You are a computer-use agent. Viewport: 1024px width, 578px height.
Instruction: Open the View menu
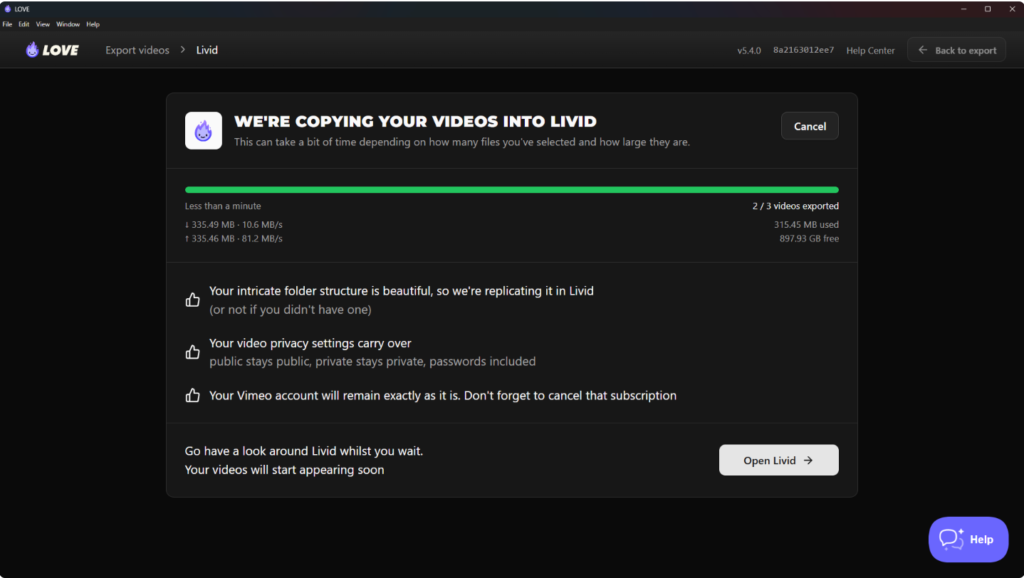tap(42, 24)
